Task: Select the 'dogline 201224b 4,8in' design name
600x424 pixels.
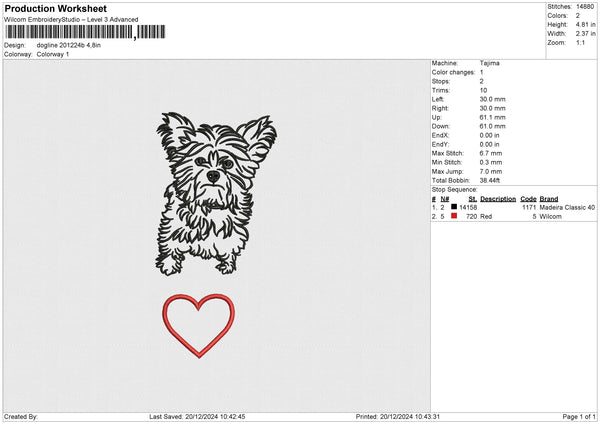Action: pos(68,45)
